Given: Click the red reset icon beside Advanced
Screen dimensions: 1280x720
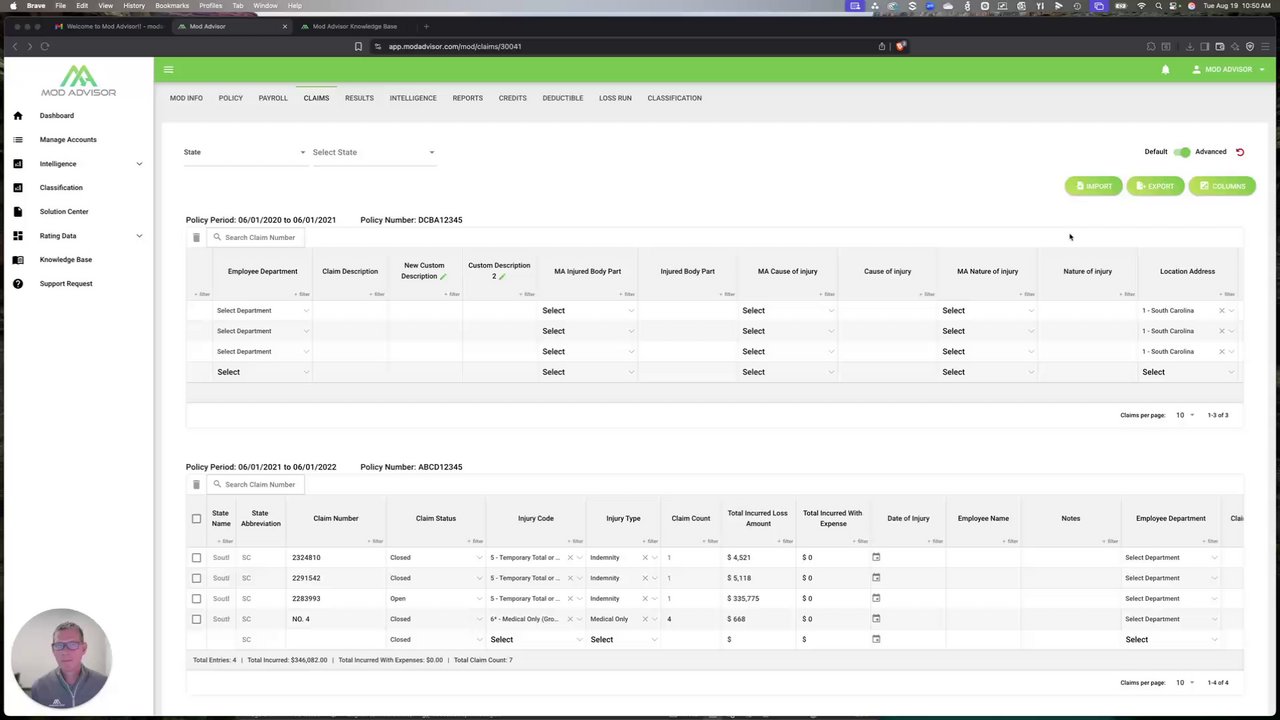Looking at the screenshot, I should (x=1240, y=152).
